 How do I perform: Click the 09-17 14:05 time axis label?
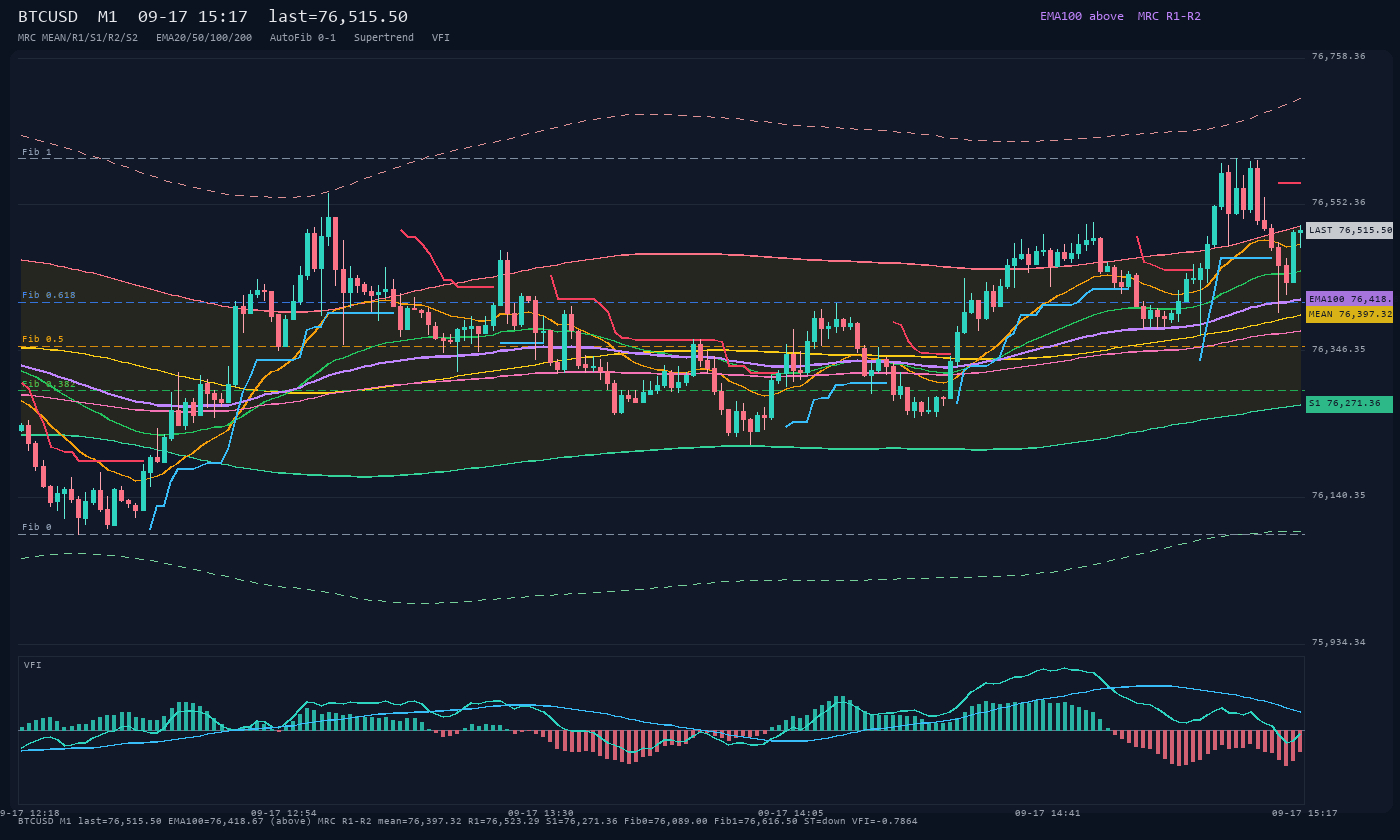pyautogui.click(x=791, y=813)
